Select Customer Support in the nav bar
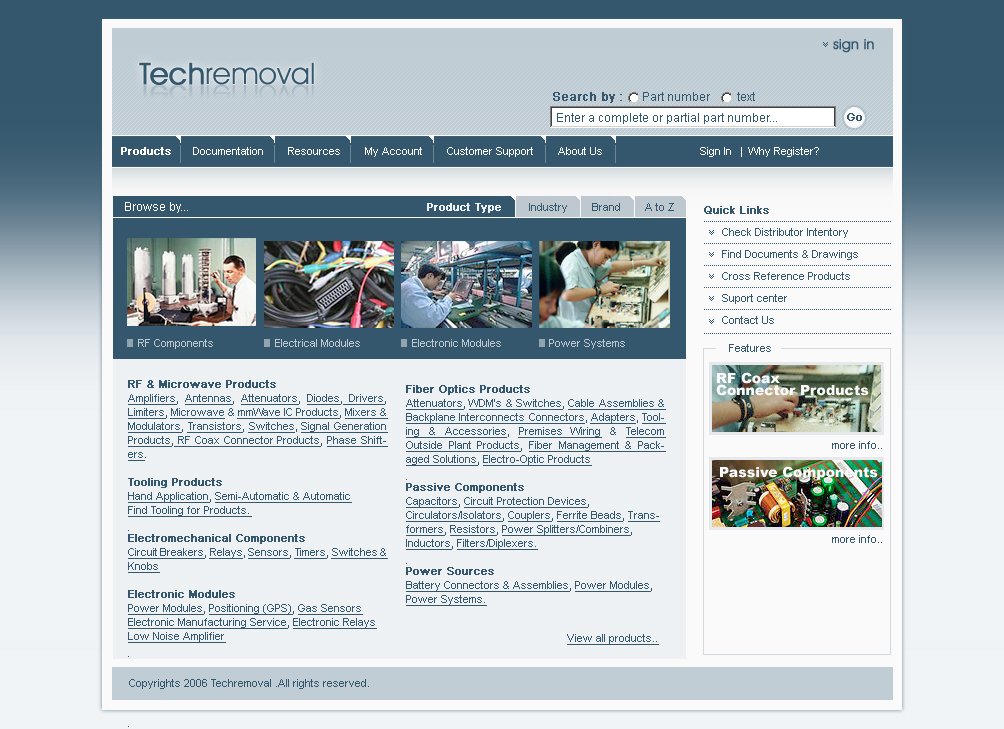Image resolution: width=1004 pixels, height=729 pixels. [489, 151]
